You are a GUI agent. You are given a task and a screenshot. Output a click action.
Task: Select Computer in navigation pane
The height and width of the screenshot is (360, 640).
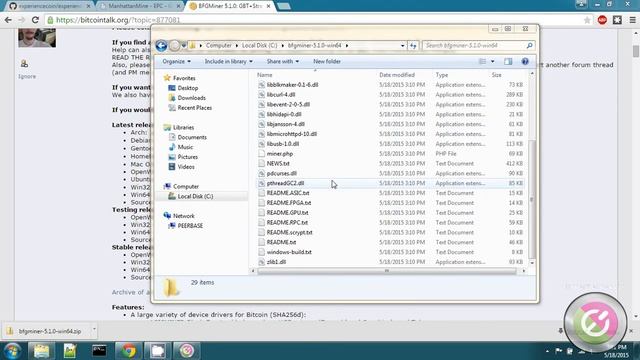186,186
